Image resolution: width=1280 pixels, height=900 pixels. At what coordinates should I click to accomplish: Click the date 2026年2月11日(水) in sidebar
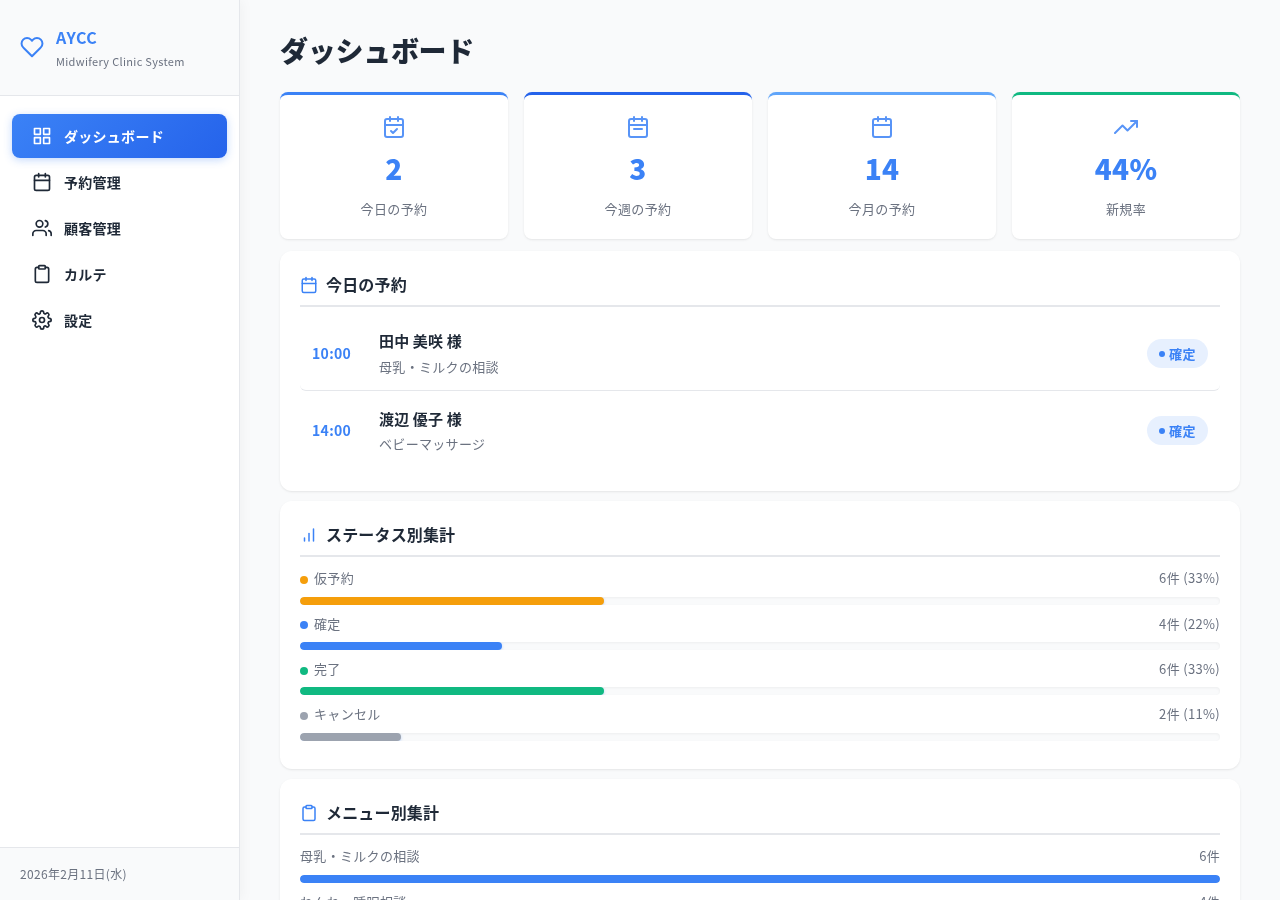pos(74,873)
